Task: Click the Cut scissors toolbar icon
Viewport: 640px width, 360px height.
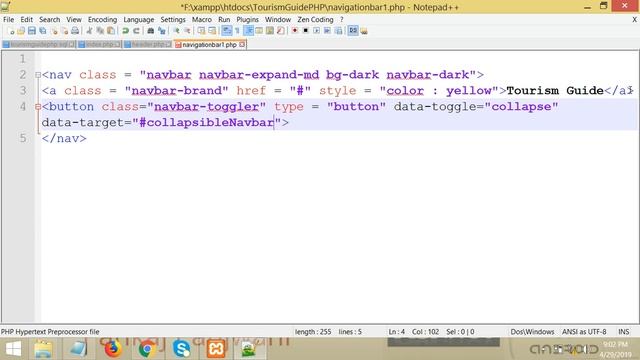Action: click(x=89, y=31)
